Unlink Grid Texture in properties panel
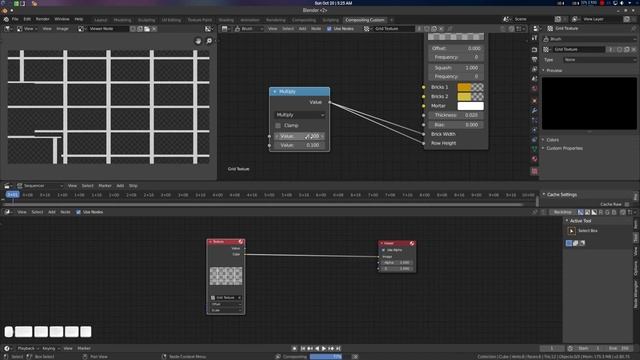The height and width of the screenshot is (360, 640). coord(633,49)
